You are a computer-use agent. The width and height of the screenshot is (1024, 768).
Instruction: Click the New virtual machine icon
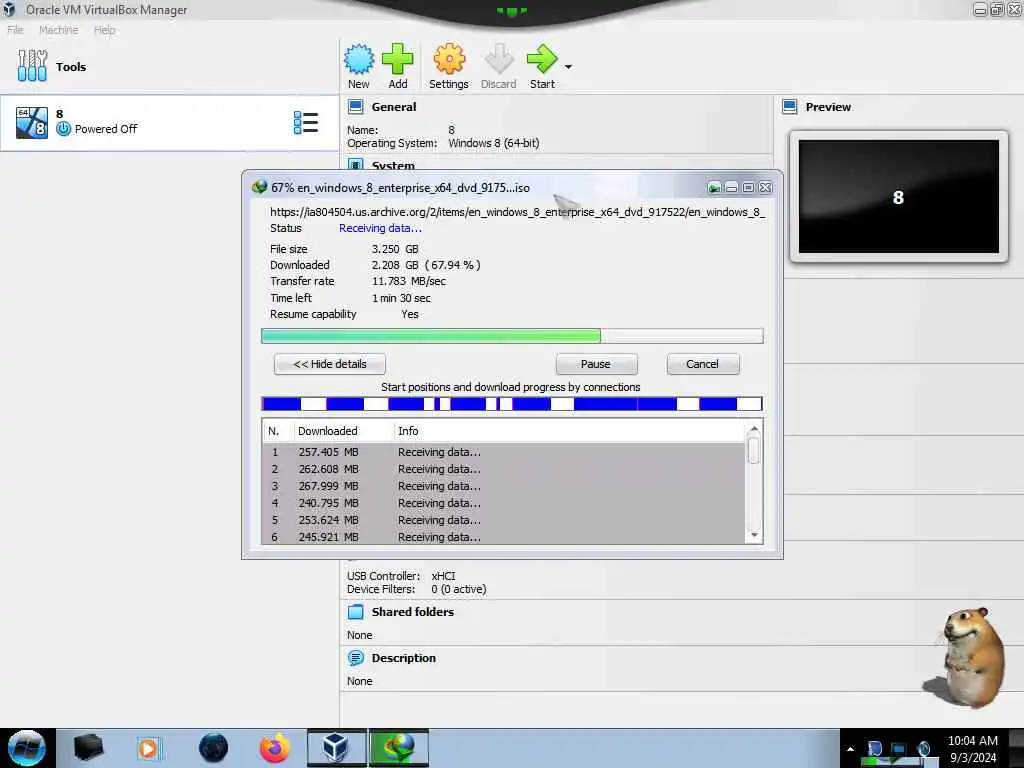click(359, 59)
